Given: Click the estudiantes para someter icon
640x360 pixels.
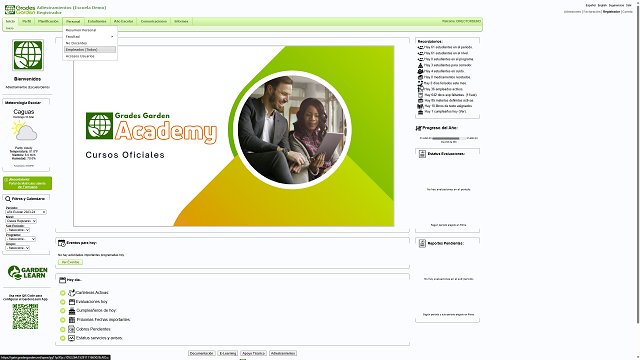Looking at the screenshot, I should point(420,65).
